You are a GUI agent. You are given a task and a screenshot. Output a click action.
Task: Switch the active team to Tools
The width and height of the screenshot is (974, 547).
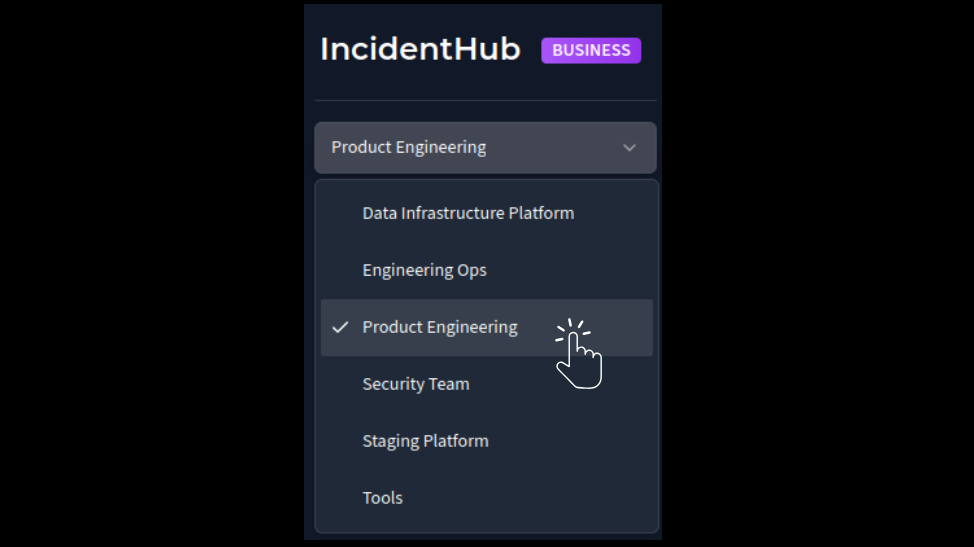coord(382,498)
